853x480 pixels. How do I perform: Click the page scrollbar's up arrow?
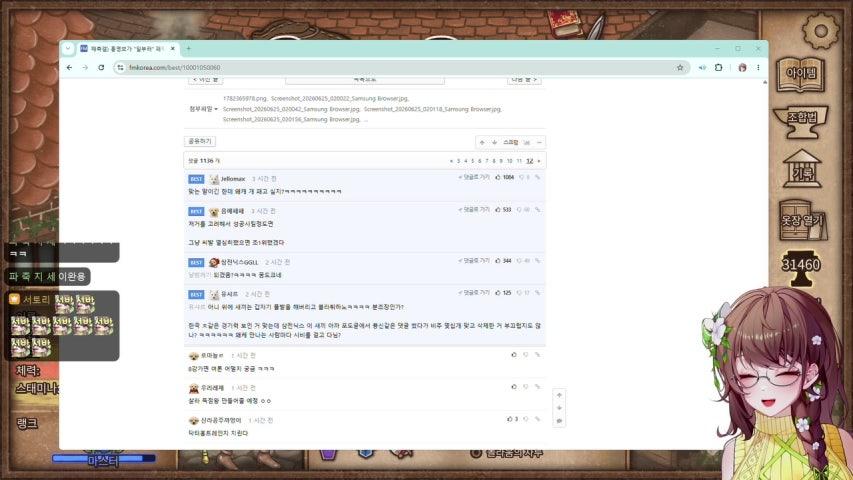765,82
